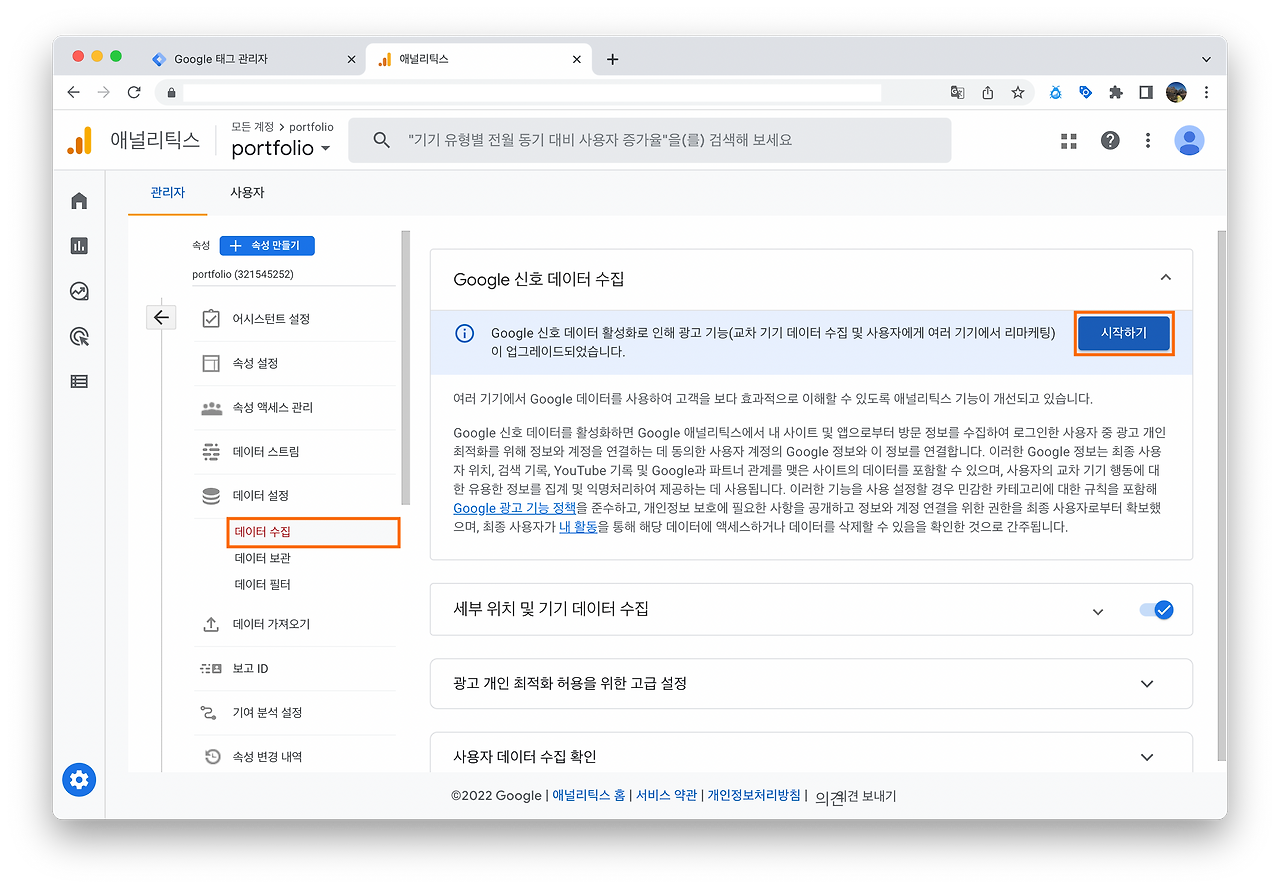Screen dimensions: 1280x889
Task: Open the Configure table icon in left rail
Action: coord(79,381)
